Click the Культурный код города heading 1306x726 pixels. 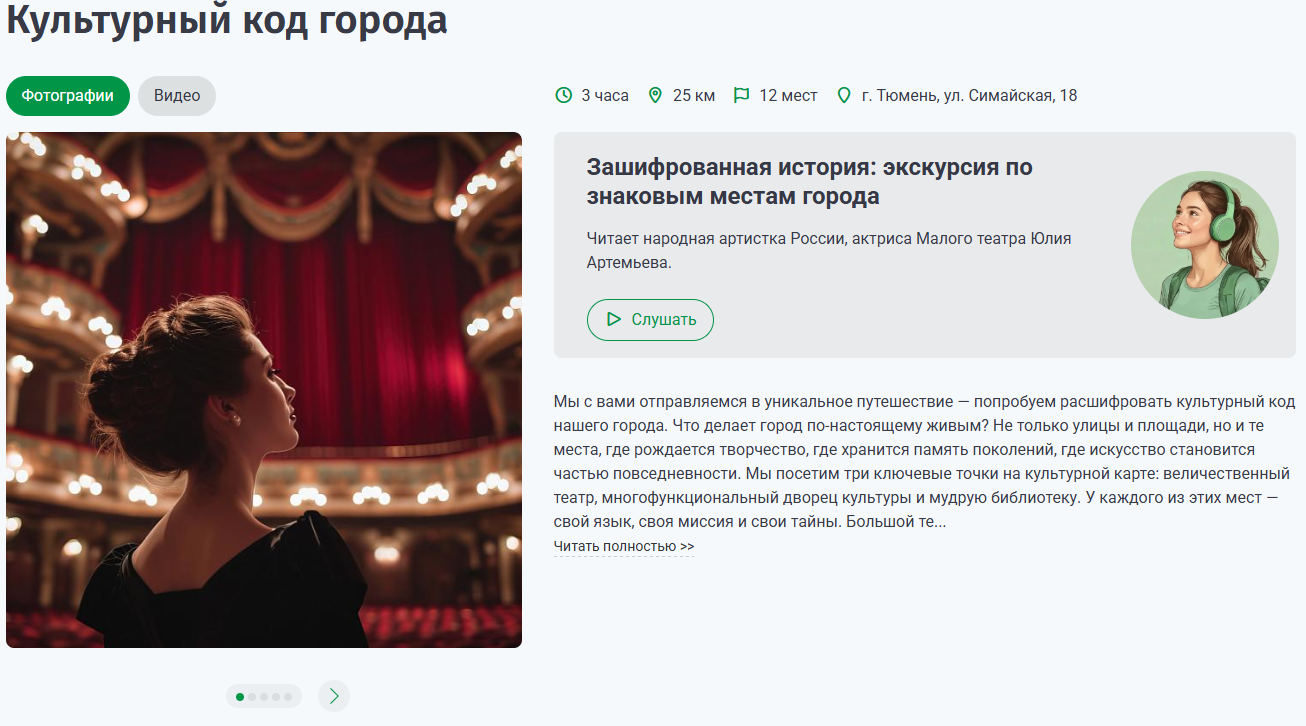pos(227,20)
